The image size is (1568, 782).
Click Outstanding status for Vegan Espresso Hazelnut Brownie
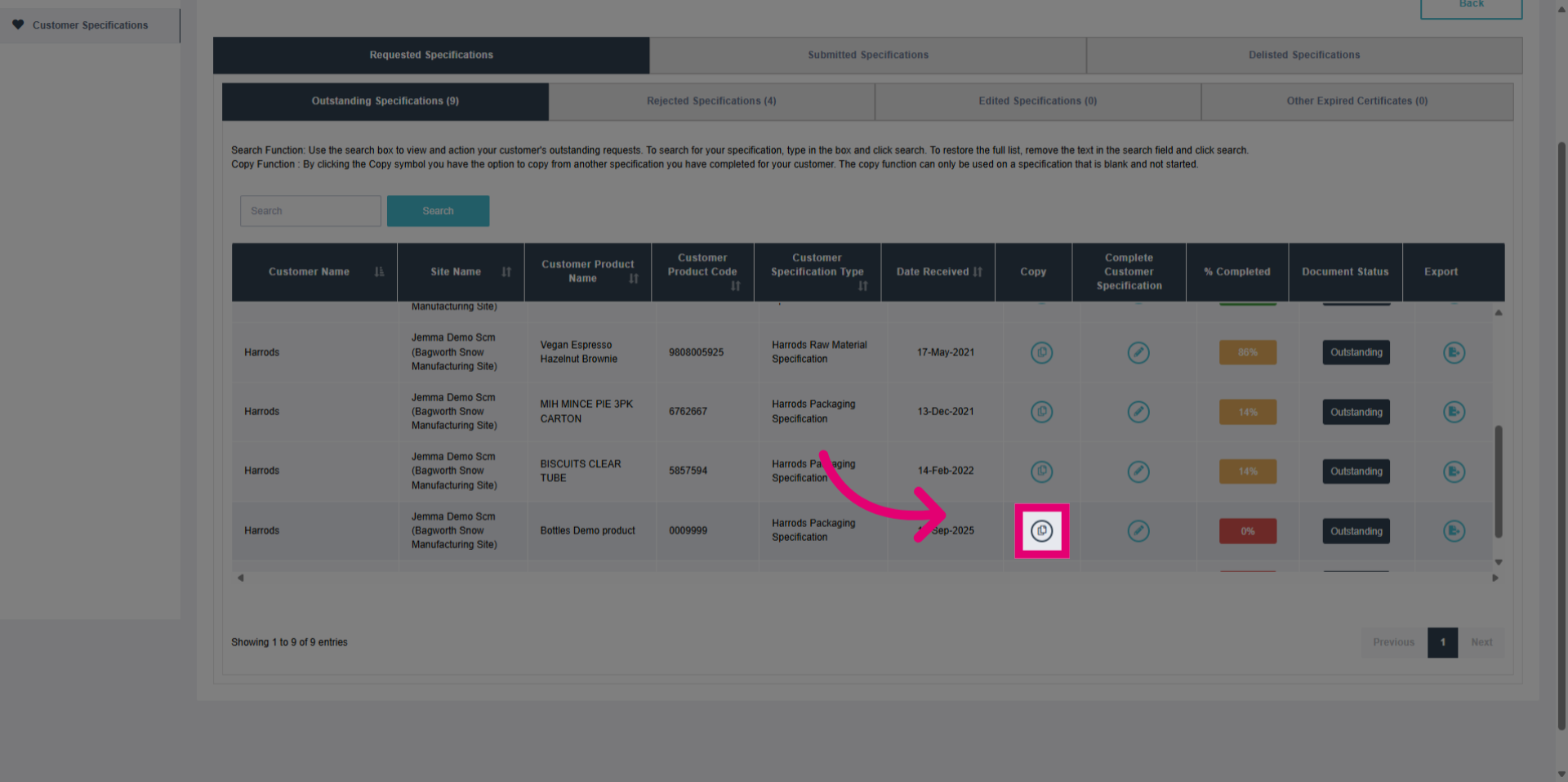pos(1356,353)
